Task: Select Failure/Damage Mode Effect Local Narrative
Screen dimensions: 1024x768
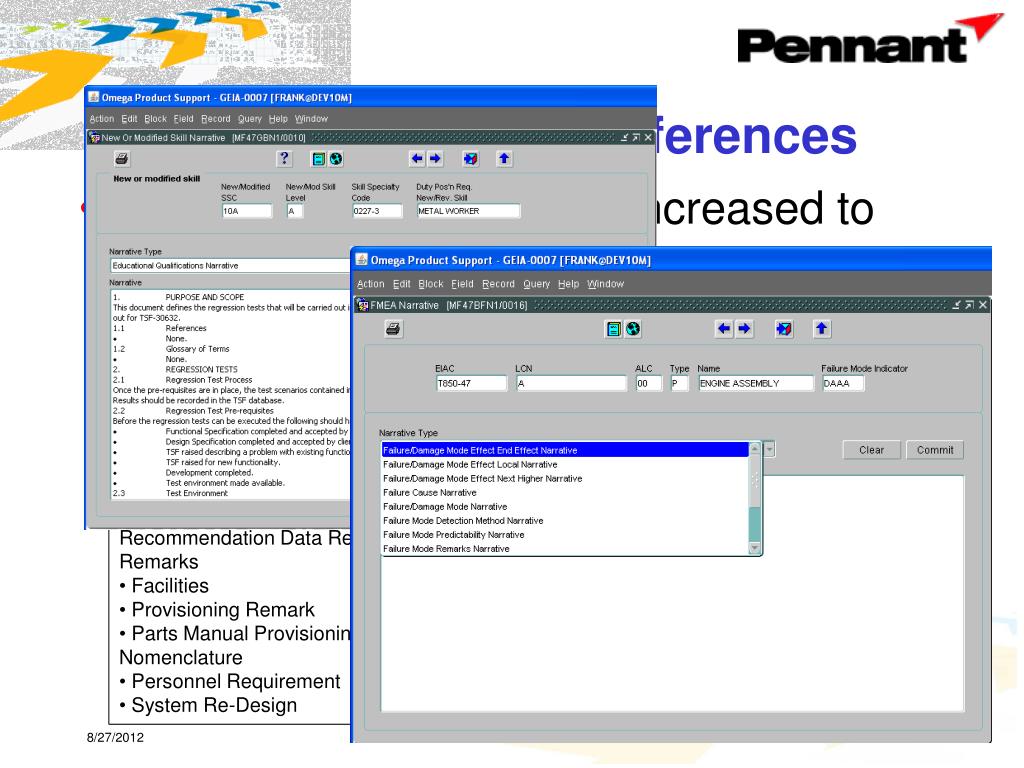Action: tap(565, 464)
